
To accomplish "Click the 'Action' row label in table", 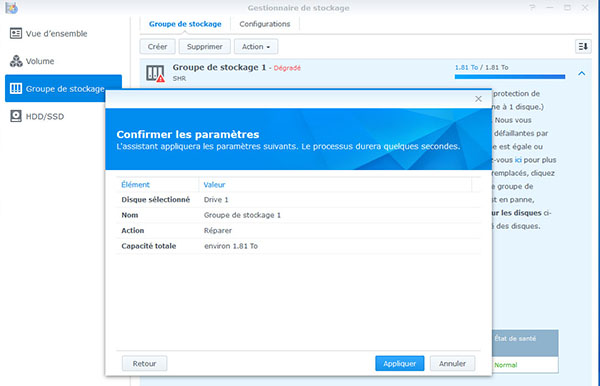I will click(x=132, y=231).
